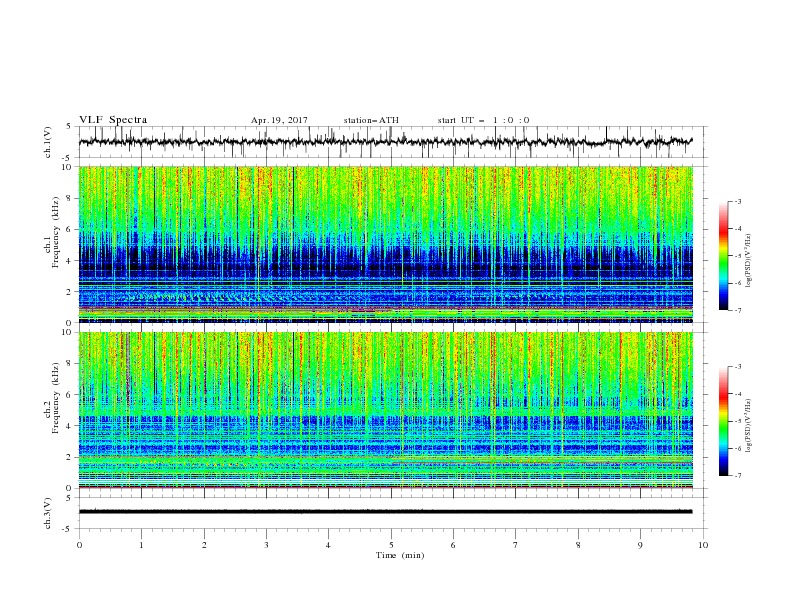Click the 'station=ATH' label
The height and width of the screenshot is (612, 792).
(x=371, y=120)
